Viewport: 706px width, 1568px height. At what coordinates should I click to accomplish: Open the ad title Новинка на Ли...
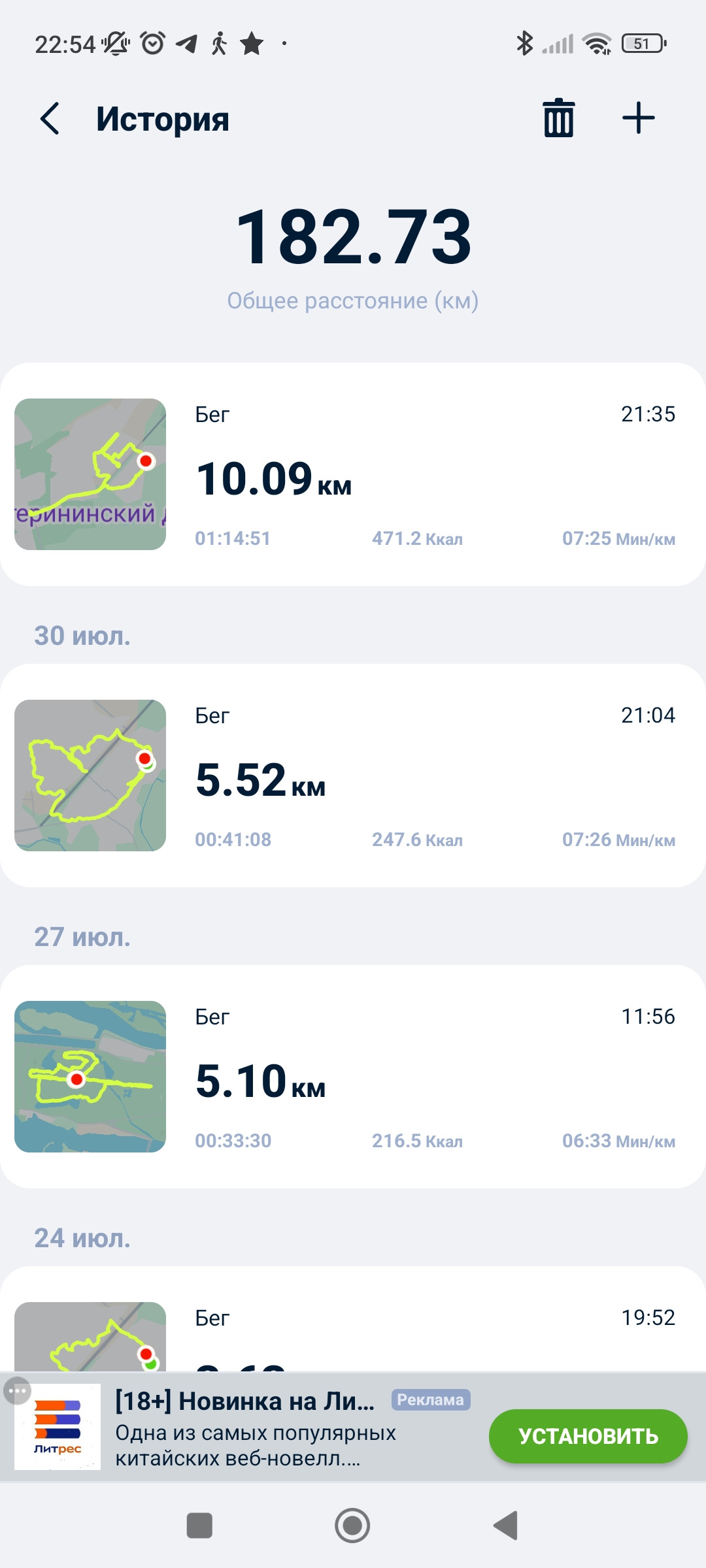click(x=244, y=1401)
